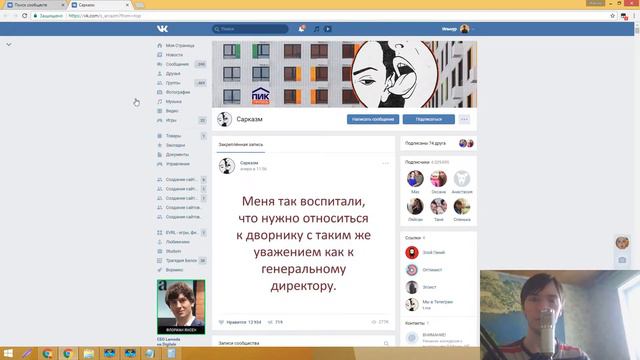Open Управление in the left menu

click(x=178, y=164)
